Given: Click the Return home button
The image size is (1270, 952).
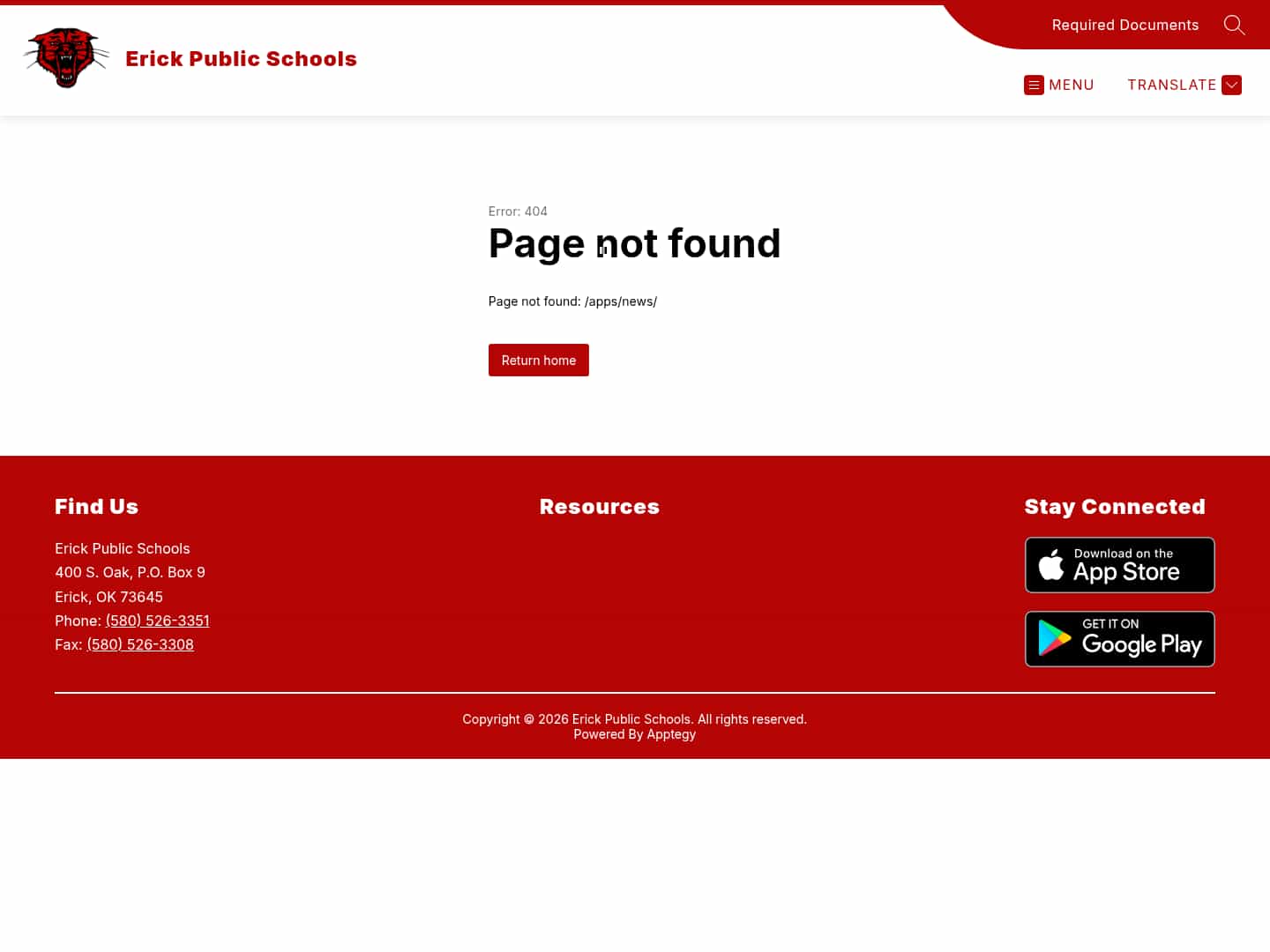Looking at the screenshot, I should click(538, 360).
